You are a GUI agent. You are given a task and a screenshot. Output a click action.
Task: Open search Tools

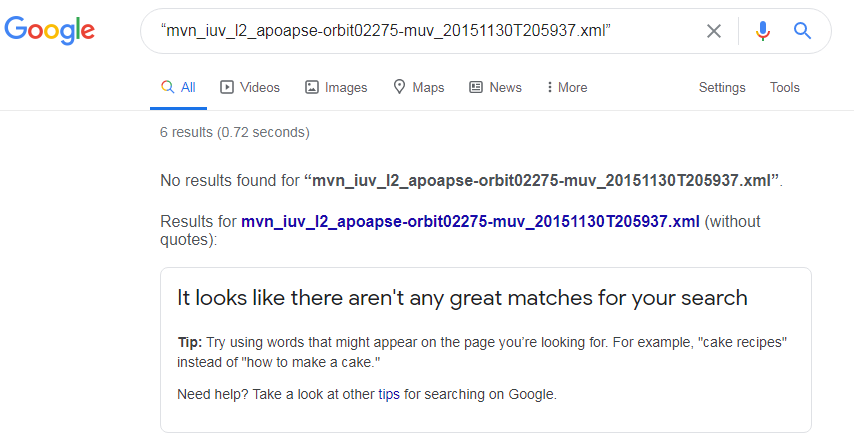tap(784, 87)
